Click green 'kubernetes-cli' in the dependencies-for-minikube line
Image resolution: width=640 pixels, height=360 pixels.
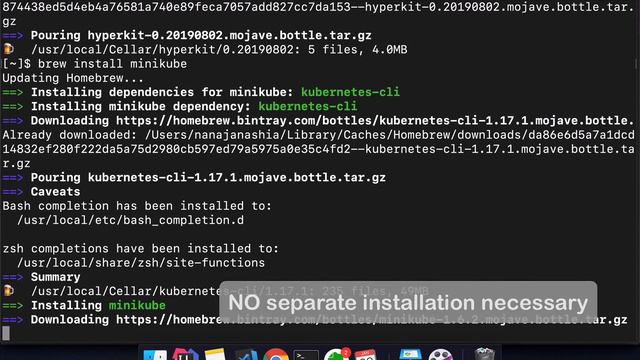350,92
